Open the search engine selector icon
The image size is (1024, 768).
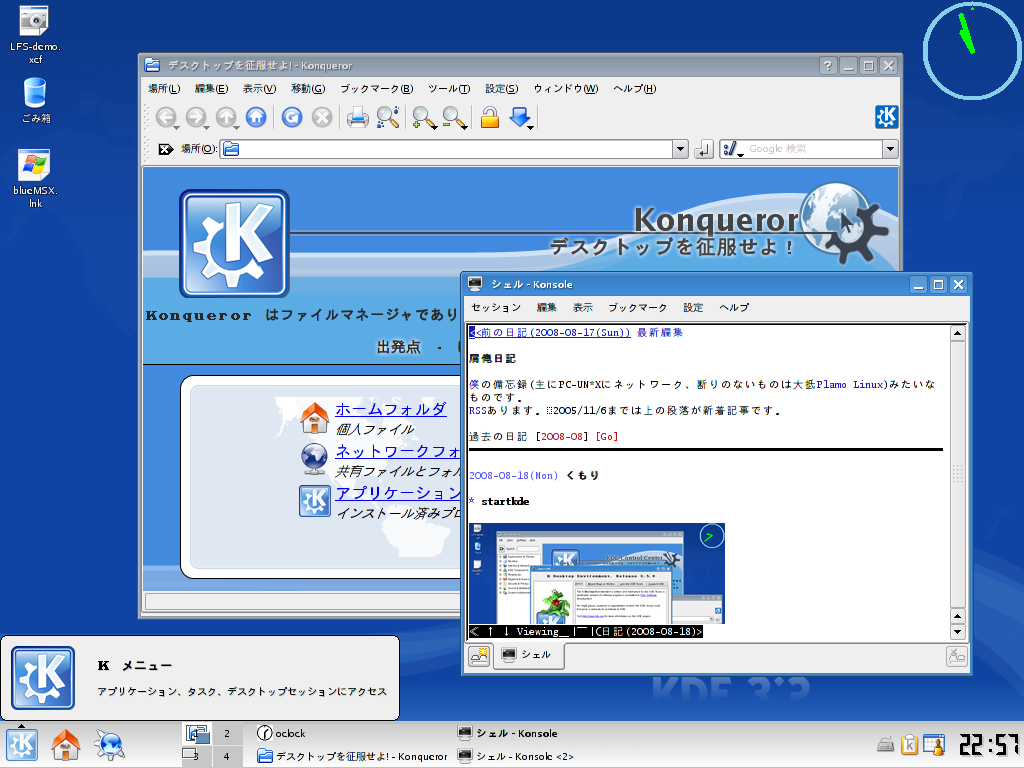coord(733,150)
